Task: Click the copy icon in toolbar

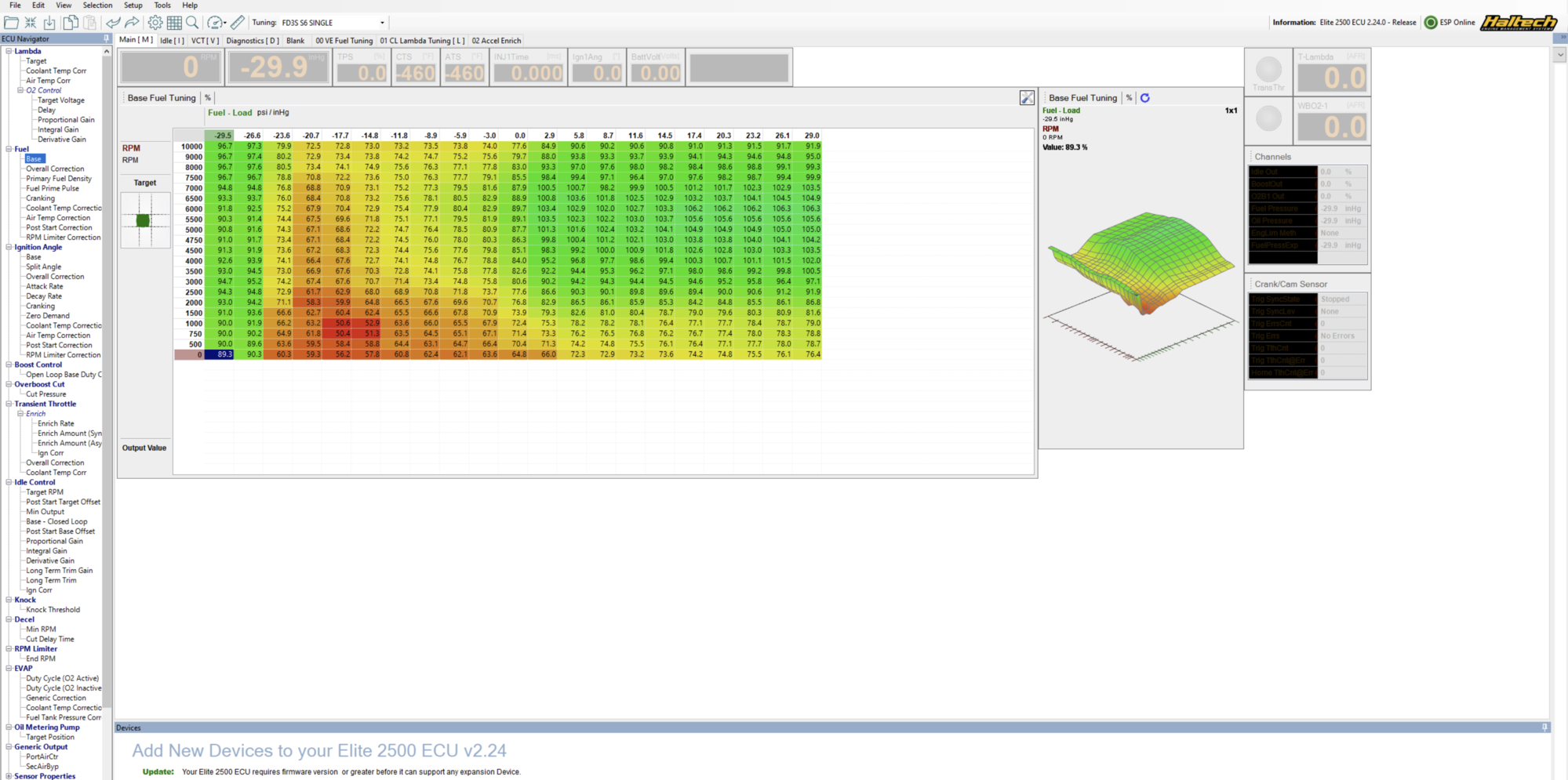Action: (x=71, y=23)
